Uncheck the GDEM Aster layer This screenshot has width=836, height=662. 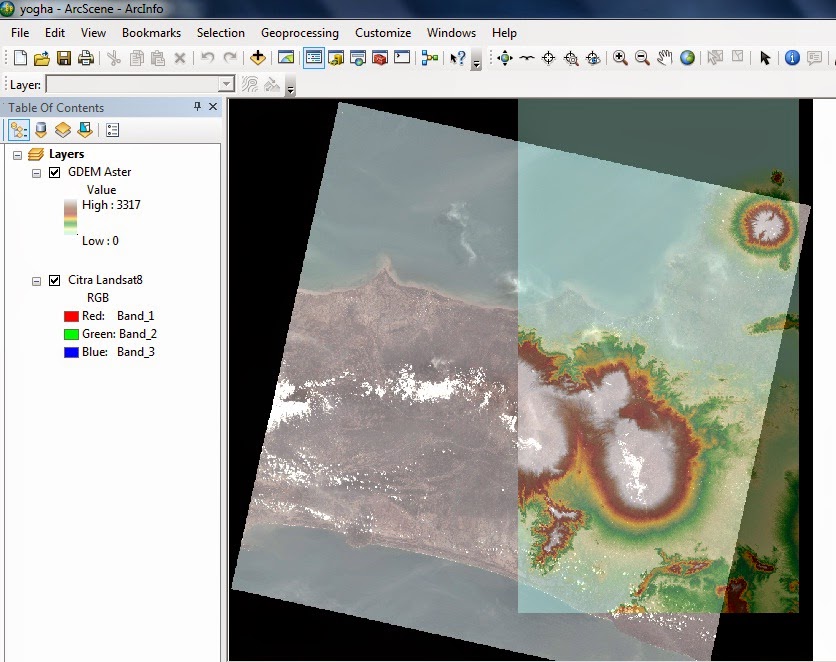coord(55,172)
